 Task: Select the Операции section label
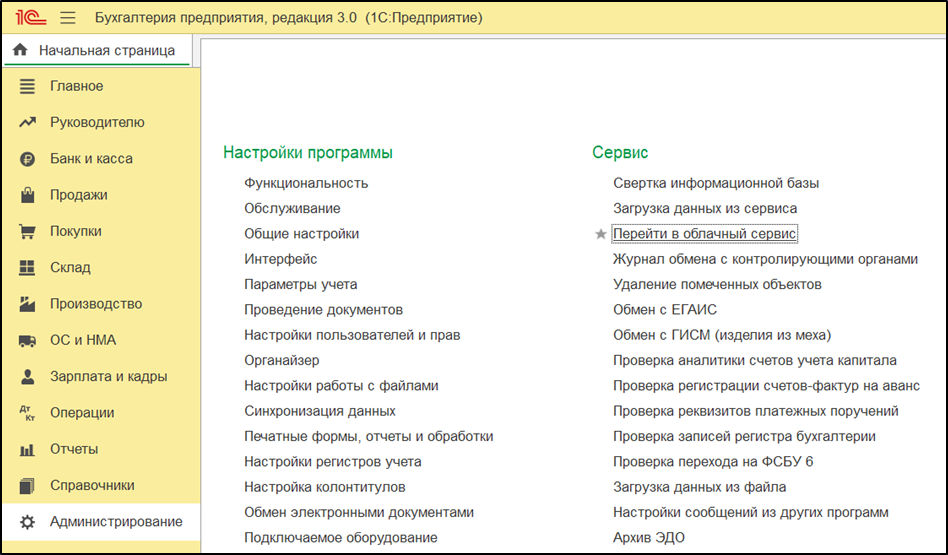pos(82,413)
